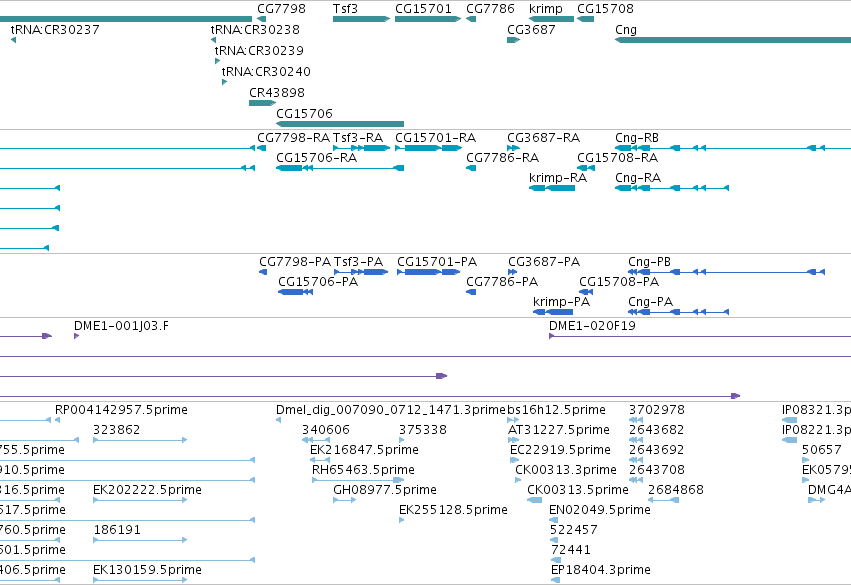Select the Tsf3 gene bar
Screen dimensions: 851x585
[x=361, y=19]
